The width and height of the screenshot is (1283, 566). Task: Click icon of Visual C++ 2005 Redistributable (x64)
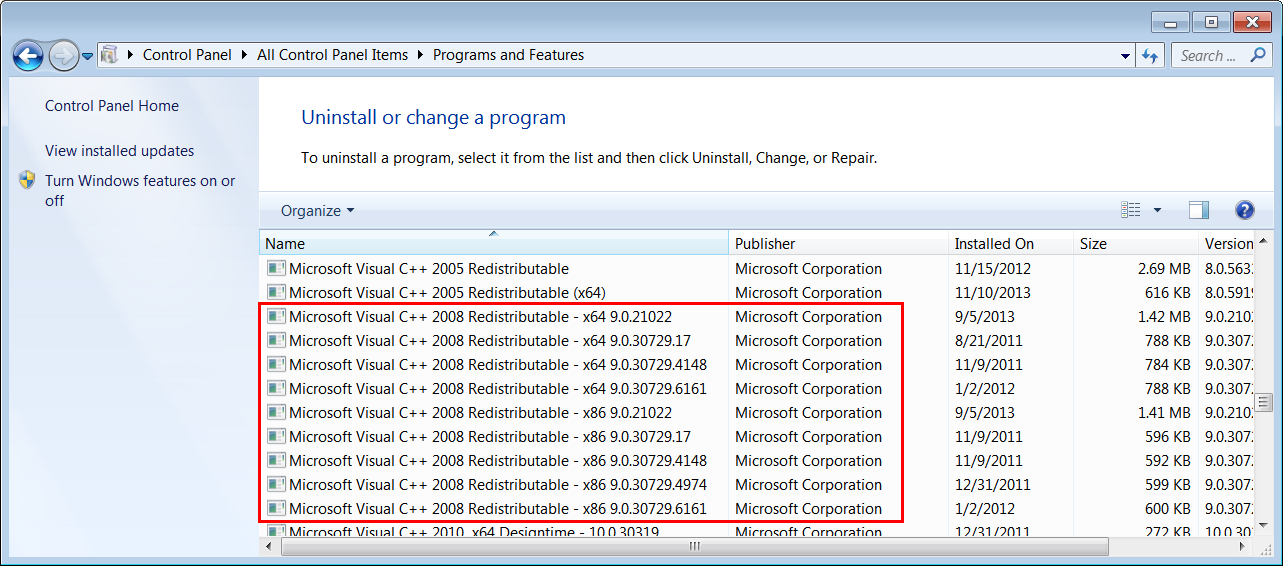click(276, 293)
